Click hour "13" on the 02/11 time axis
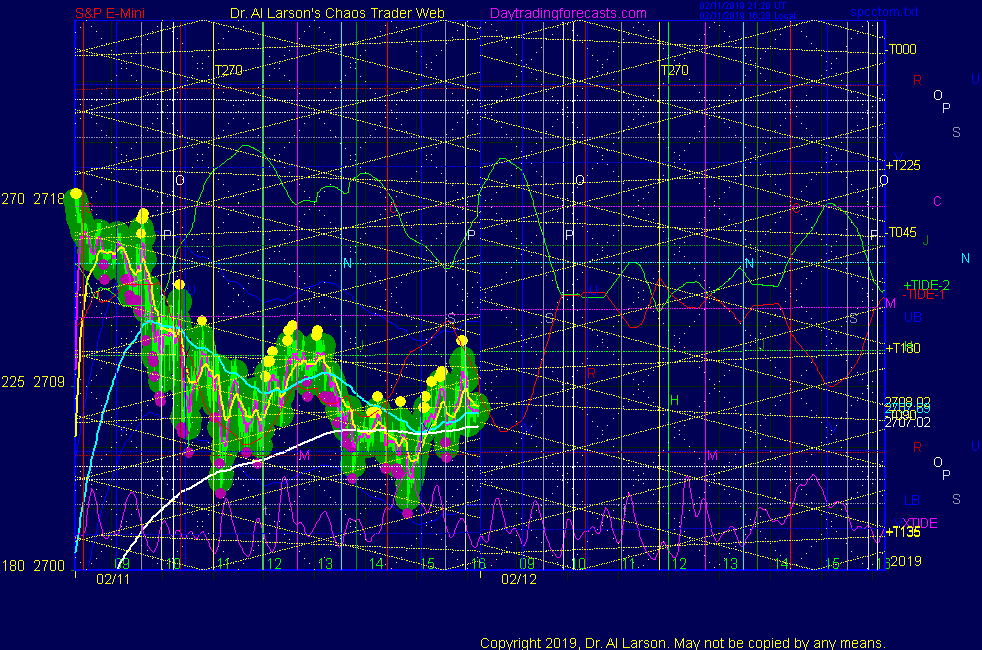The width and height of the screenshot is (982, 650). click(325, 564)
